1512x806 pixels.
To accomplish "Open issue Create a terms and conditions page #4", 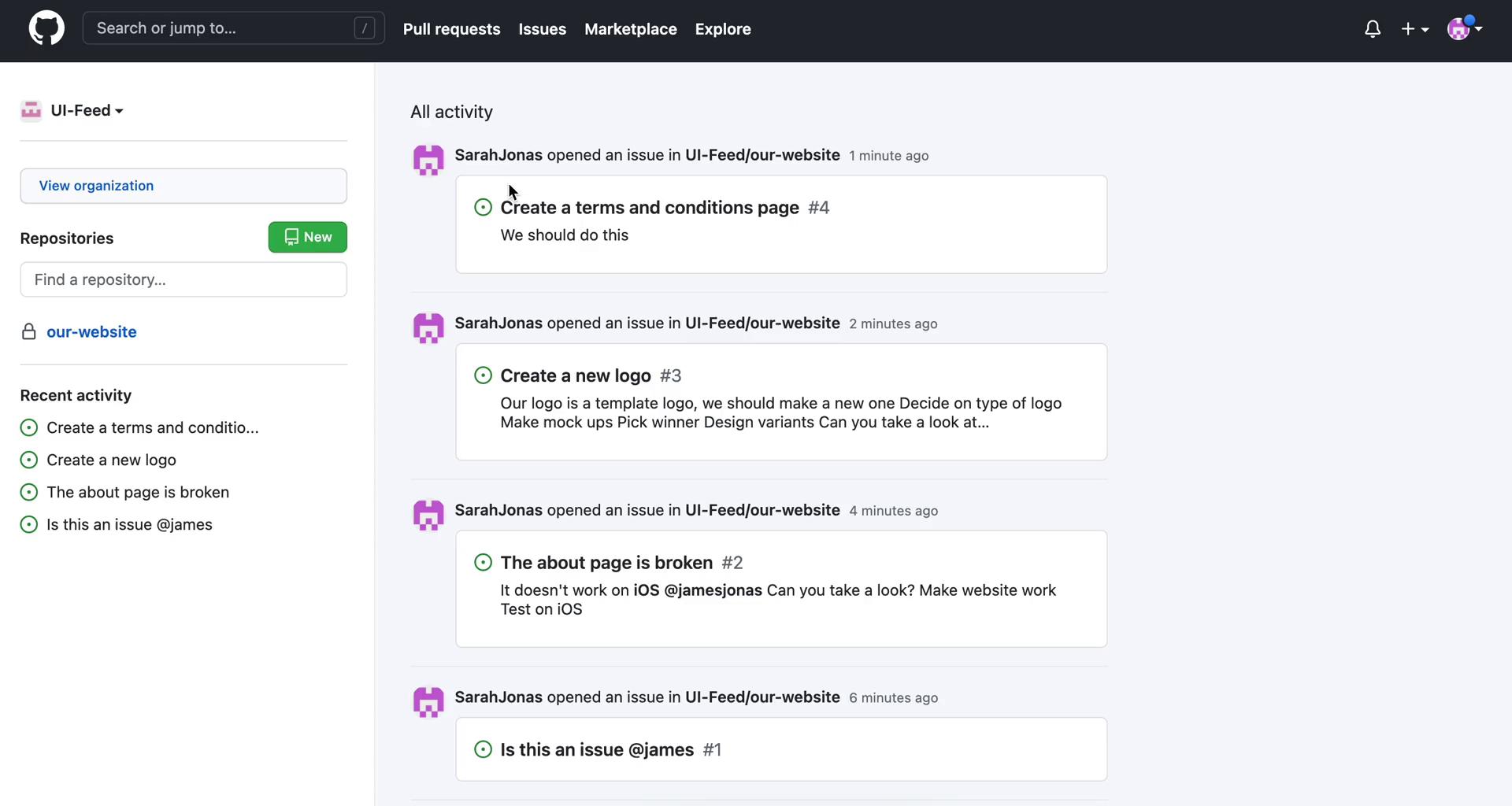I will [650, 208].
